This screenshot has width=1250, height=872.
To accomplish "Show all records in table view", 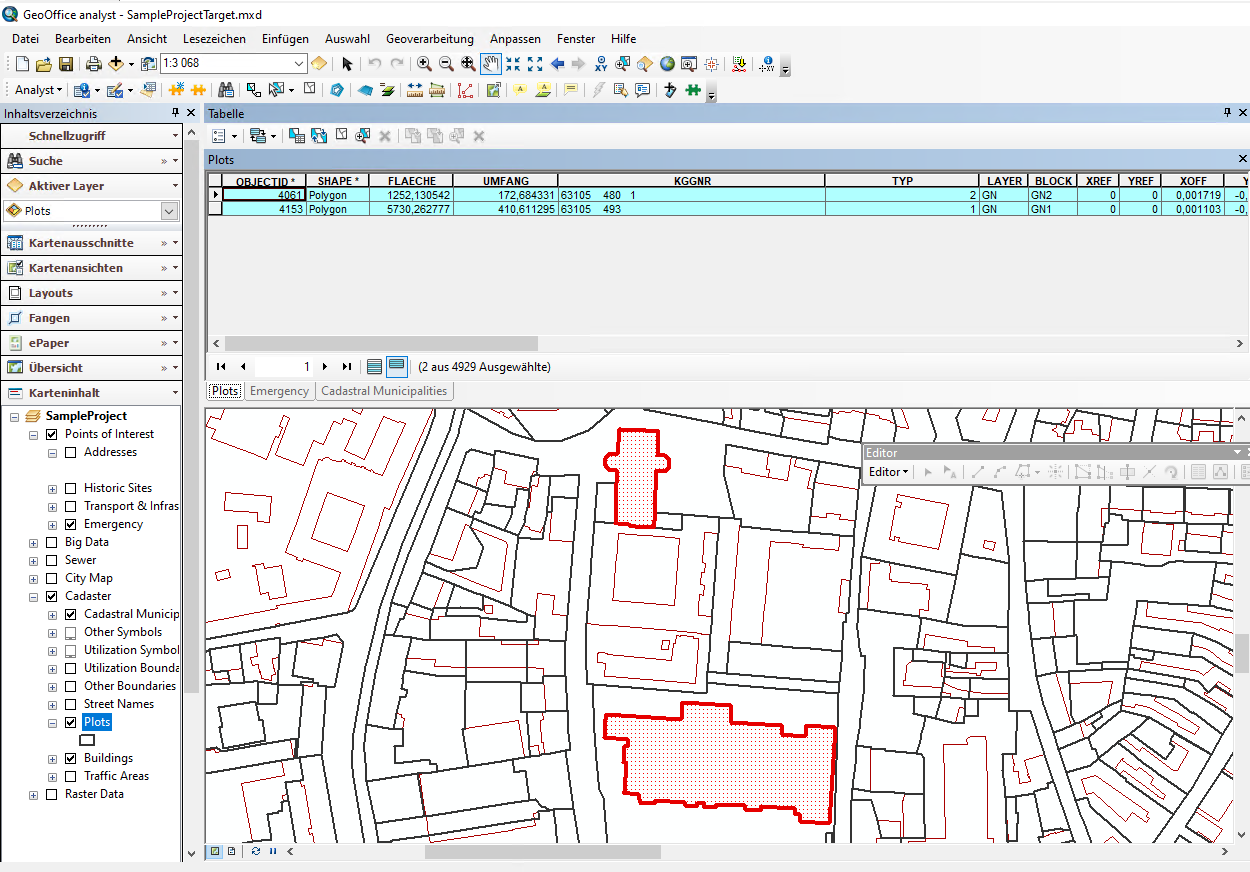I will [374, 366].
